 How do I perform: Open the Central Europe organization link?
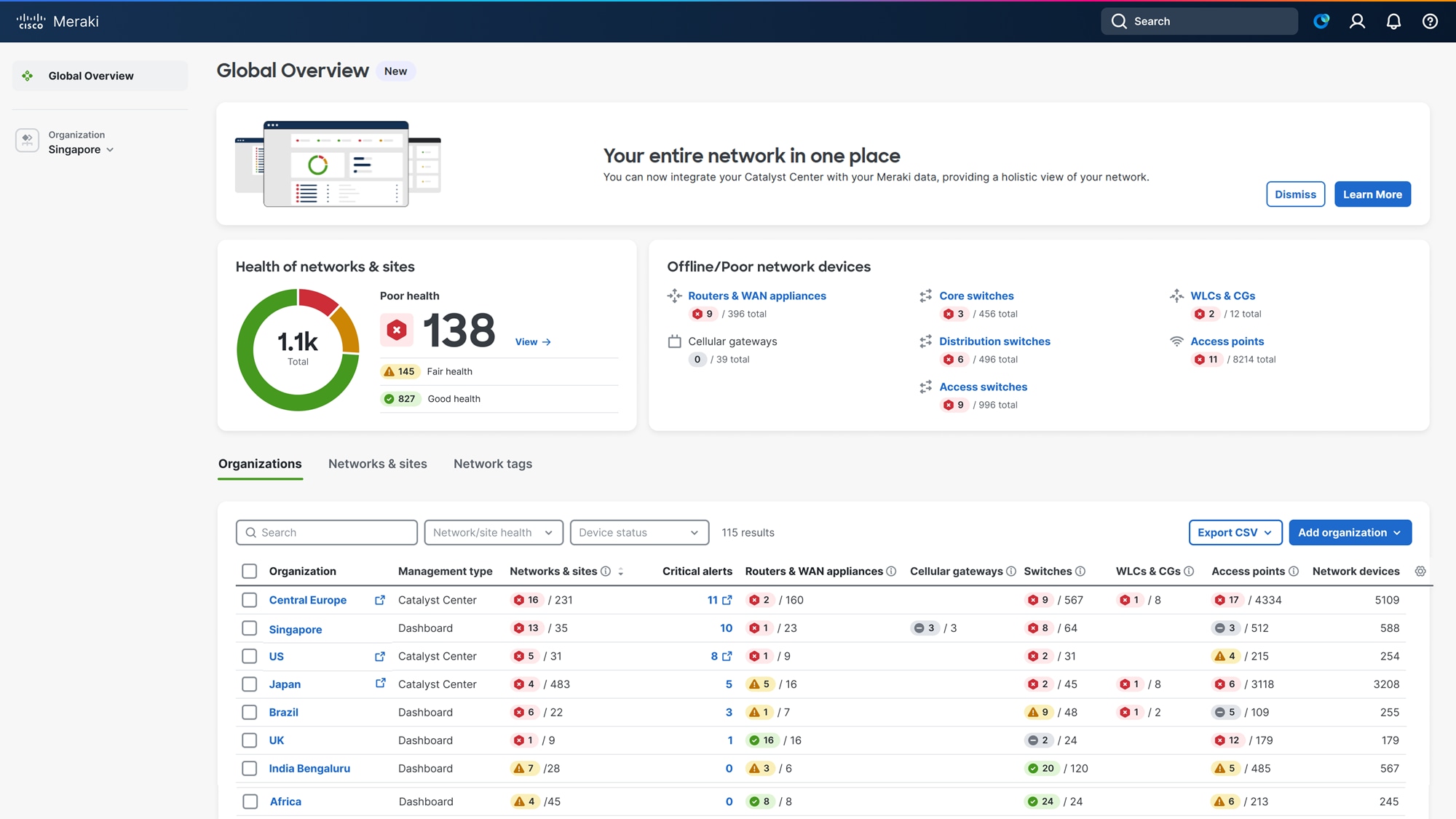point(307,600)
